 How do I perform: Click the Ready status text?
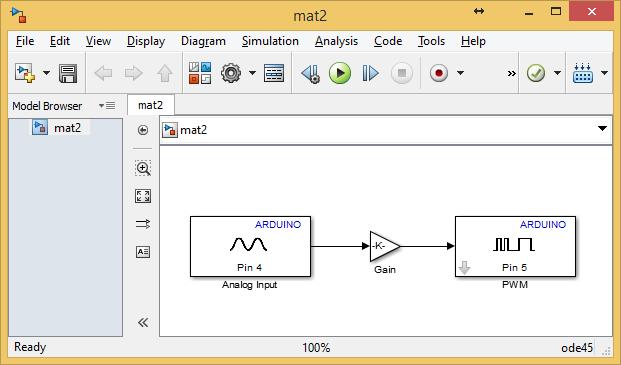coord(30,347)
